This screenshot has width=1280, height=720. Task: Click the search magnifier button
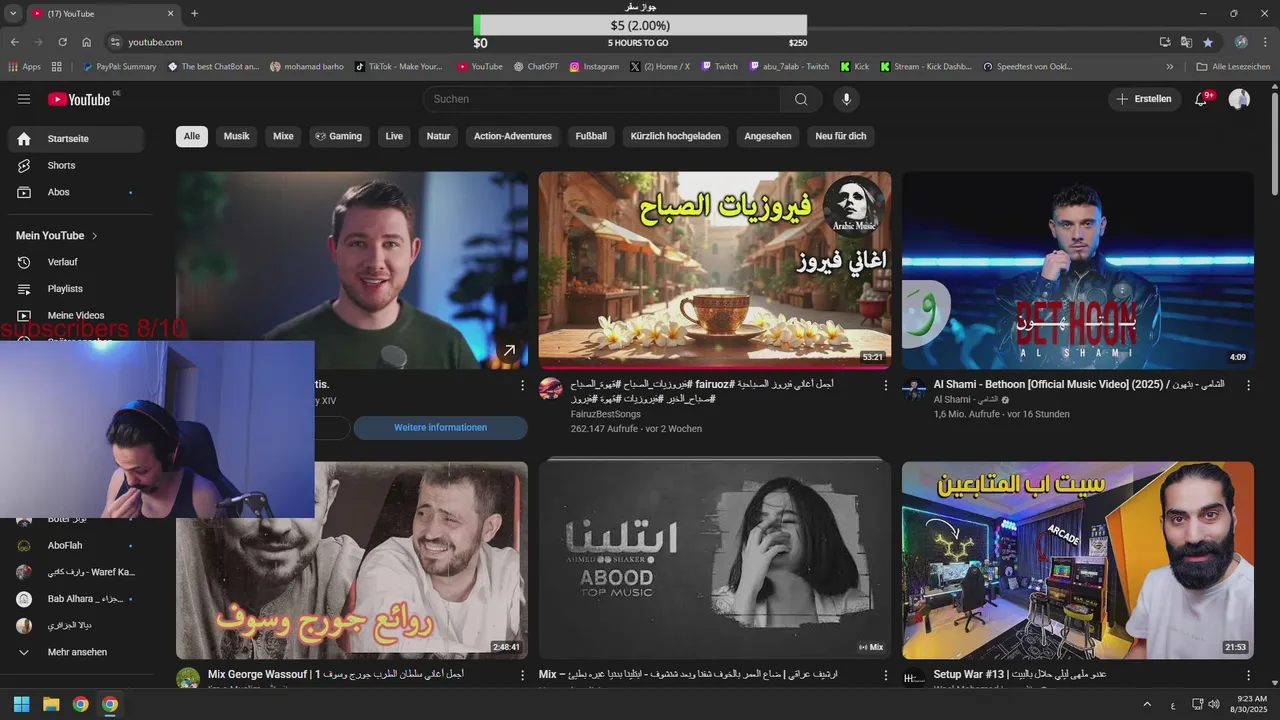[801, 99]
